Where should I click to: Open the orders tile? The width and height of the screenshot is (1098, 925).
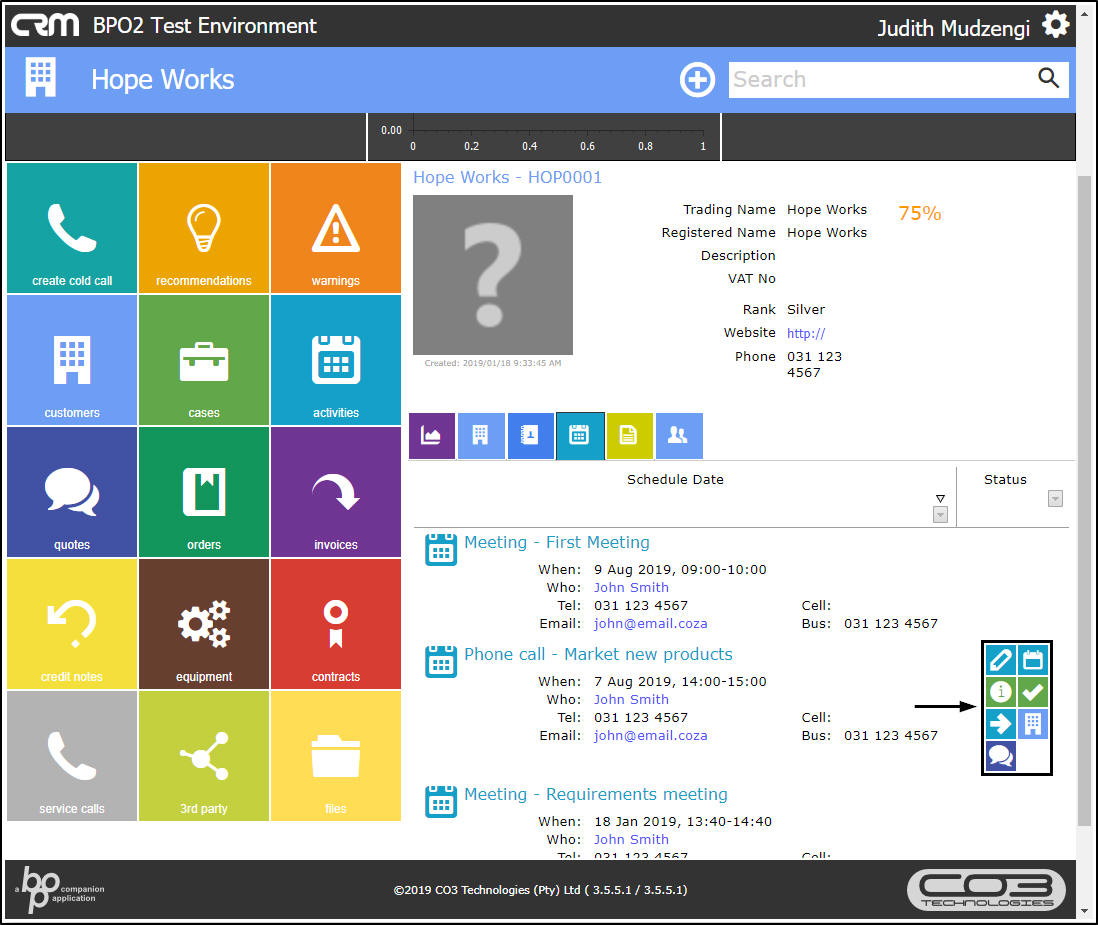[204, 492]
